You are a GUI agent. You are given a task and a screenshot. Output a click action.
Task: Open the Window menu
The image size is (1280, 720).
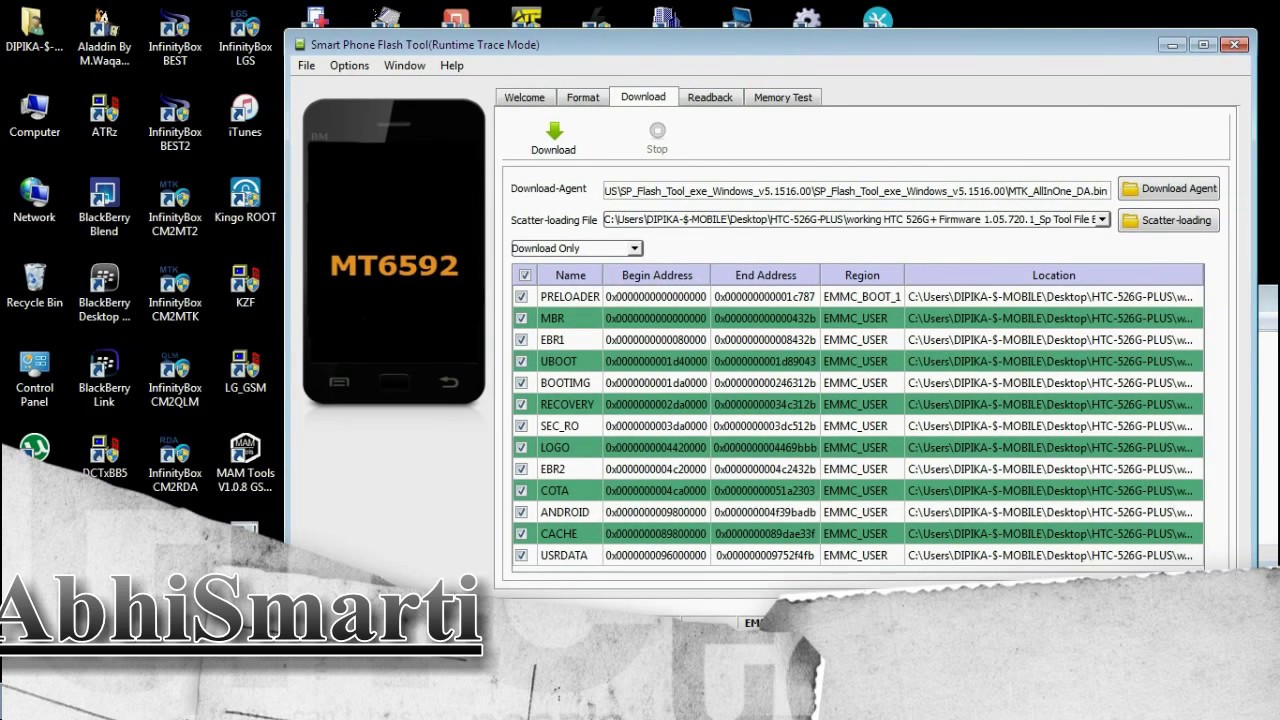click(x=404, y=66)
